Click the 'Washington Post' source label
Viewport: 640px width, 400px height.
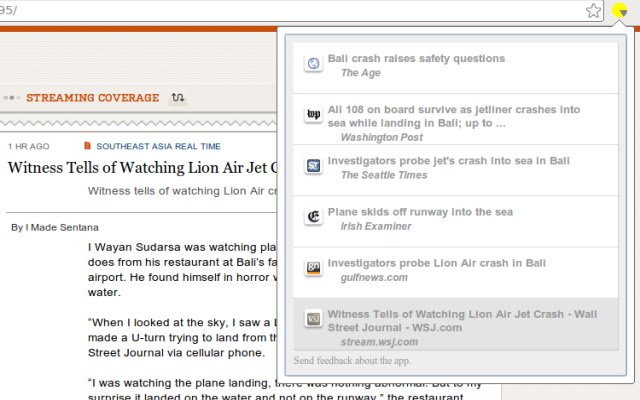click(382, 137)
